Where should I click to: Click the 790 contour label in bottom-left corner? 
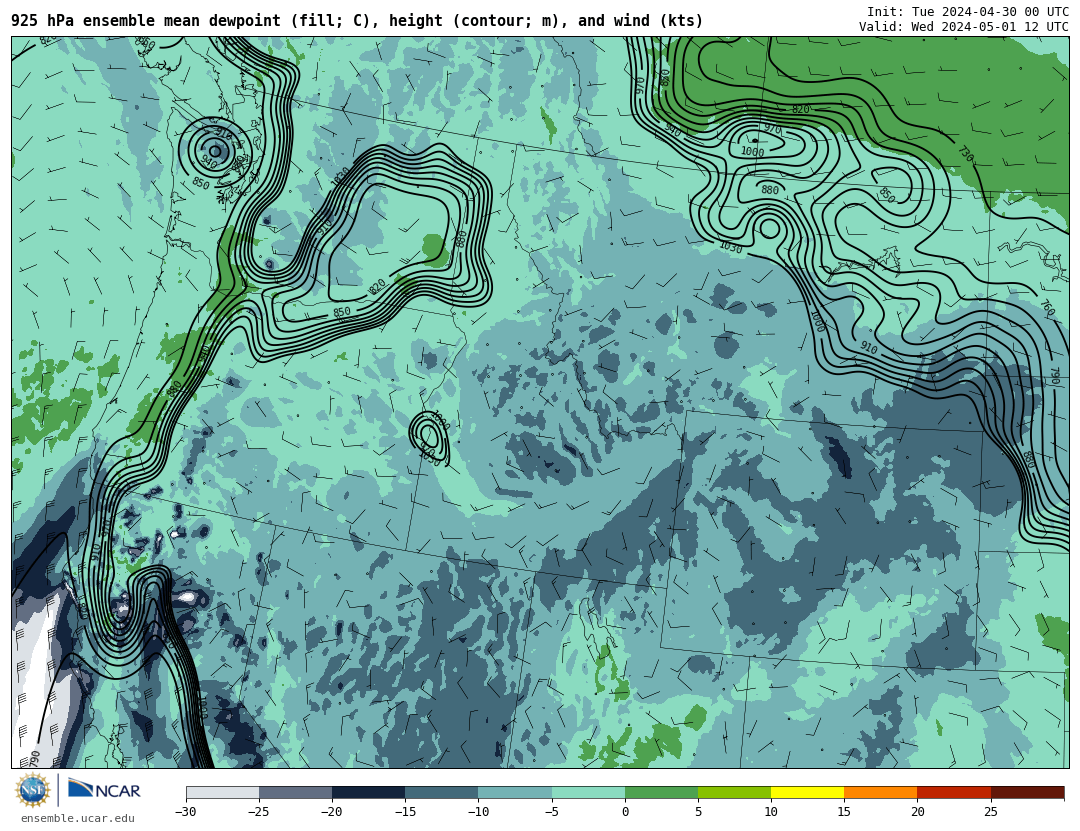tap(34, 759)
